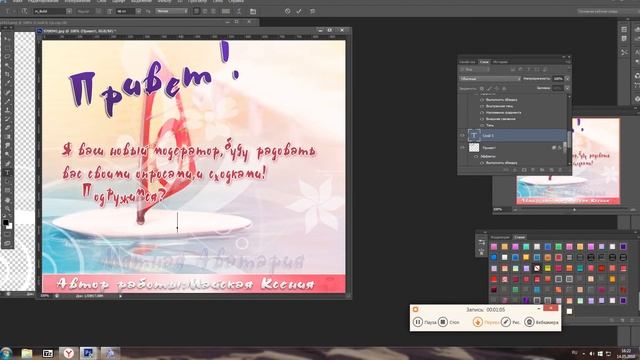Viewport: 640px width, 360px height.
Task: Align text left in options bar
Action: [196, 11]
